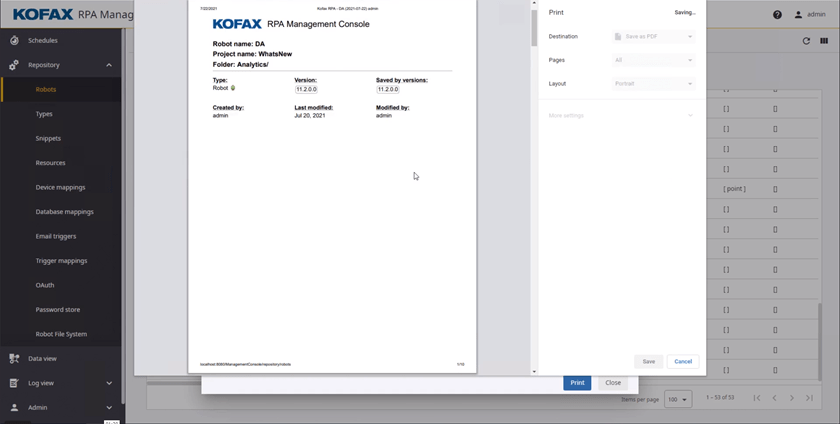The image size is (840, 424).
Task: Open the column chooser icon
Action: tap(824, 41)
